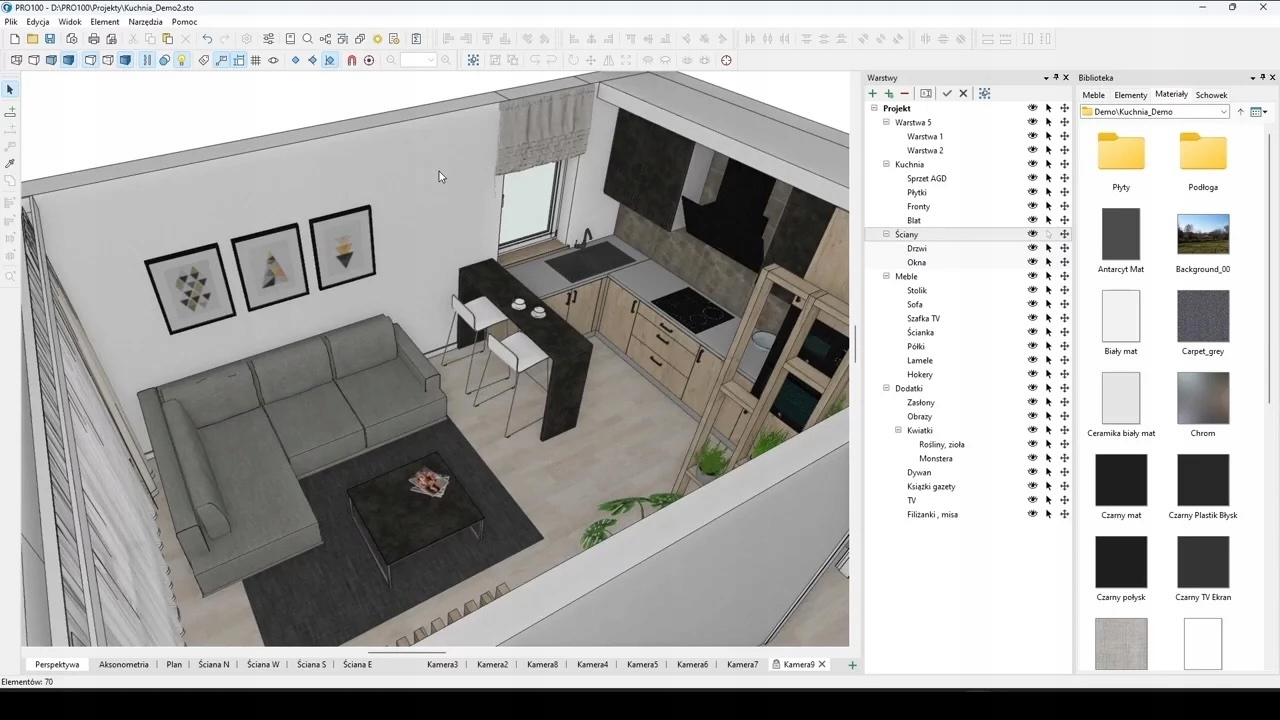The height and width of the screenshot is (720, 1280).
Task: Toggle visibility of the Dywan layer
Action: pyautogui.click(x=1032, y=472)
